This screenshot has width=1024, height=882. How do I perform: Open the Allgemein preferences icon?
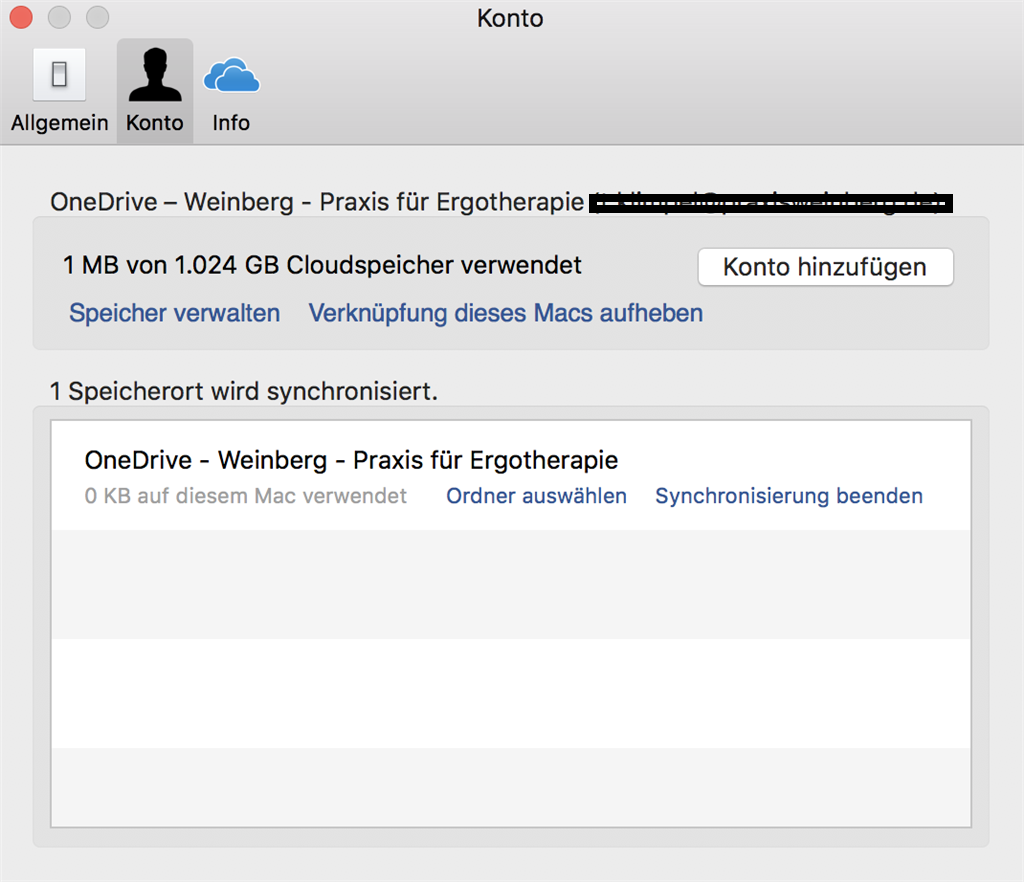click(x=59, y=74)
